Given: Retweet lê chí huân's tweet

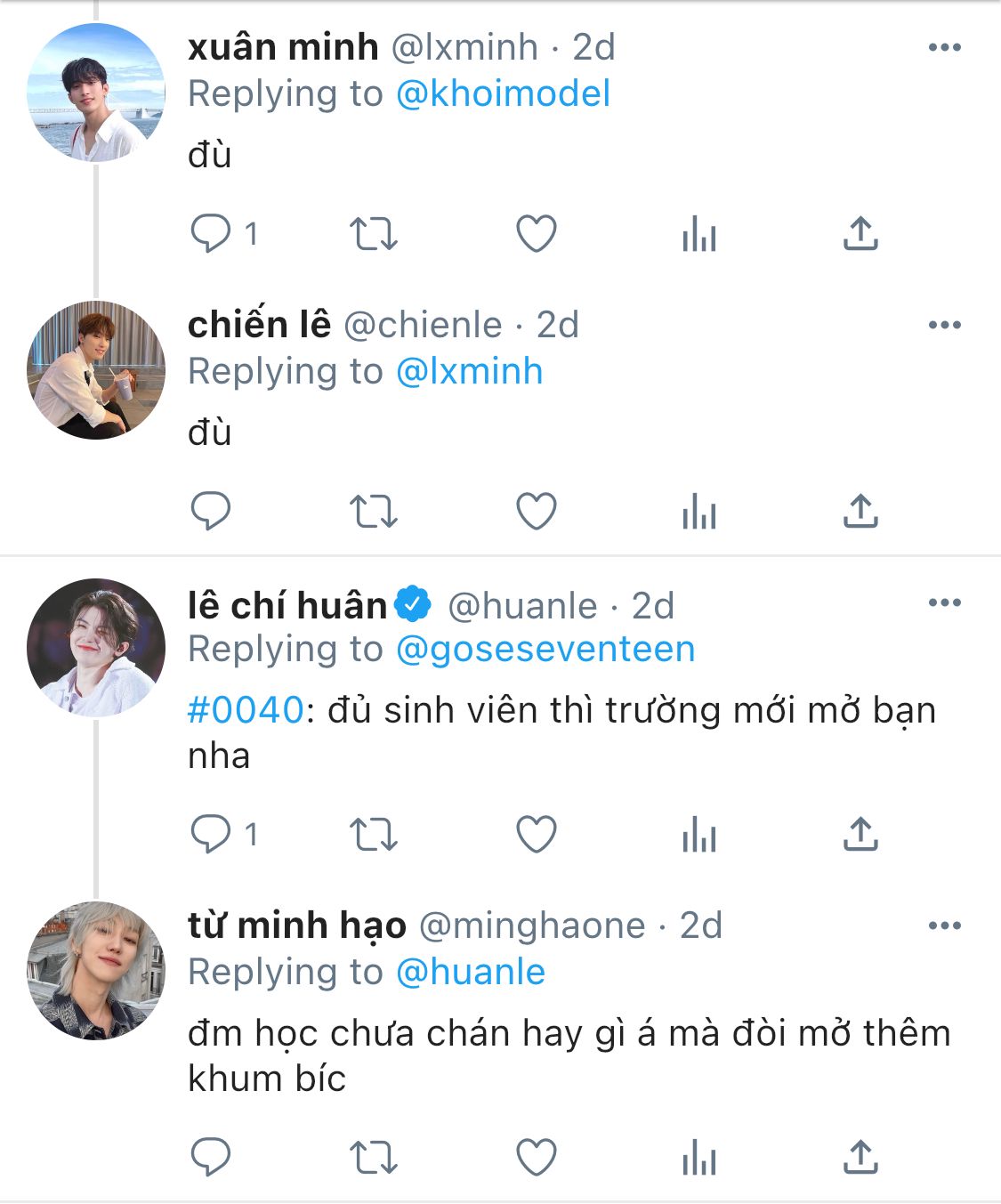Looking at the screenshot, I should tap(373, 835).
